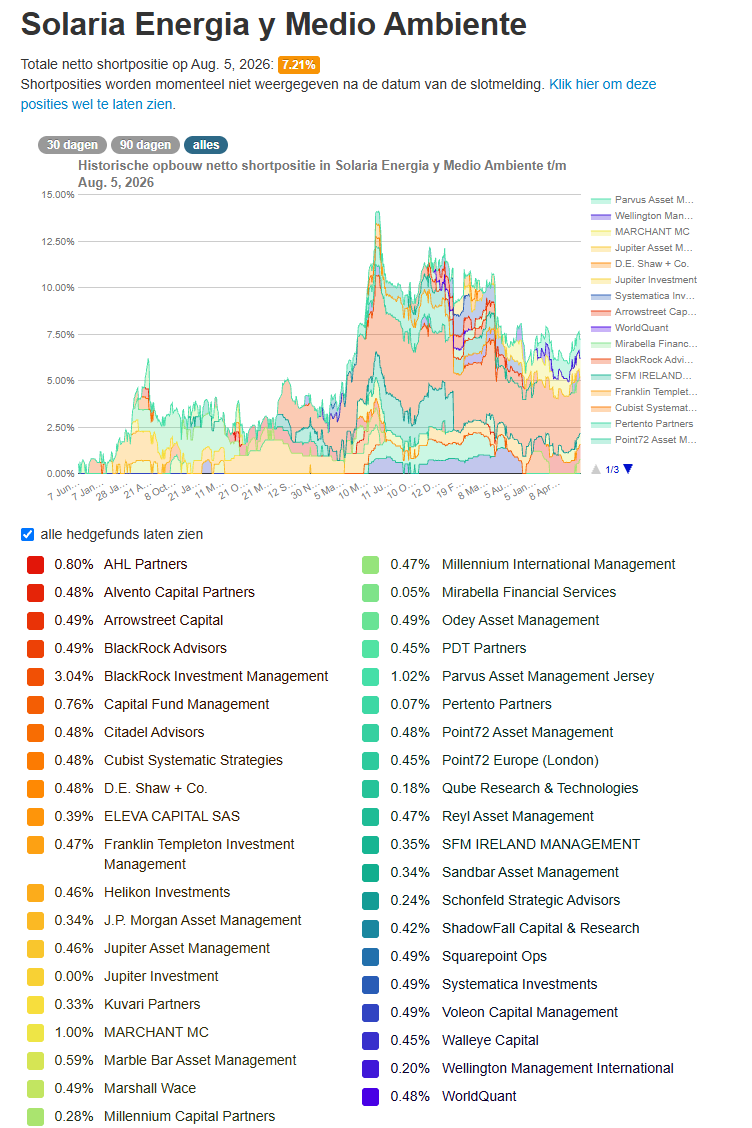This screenshot has width=752, height=1128.
Task: Click MARCHANT MC yellow color swatch
Action: click(35, 1033)
